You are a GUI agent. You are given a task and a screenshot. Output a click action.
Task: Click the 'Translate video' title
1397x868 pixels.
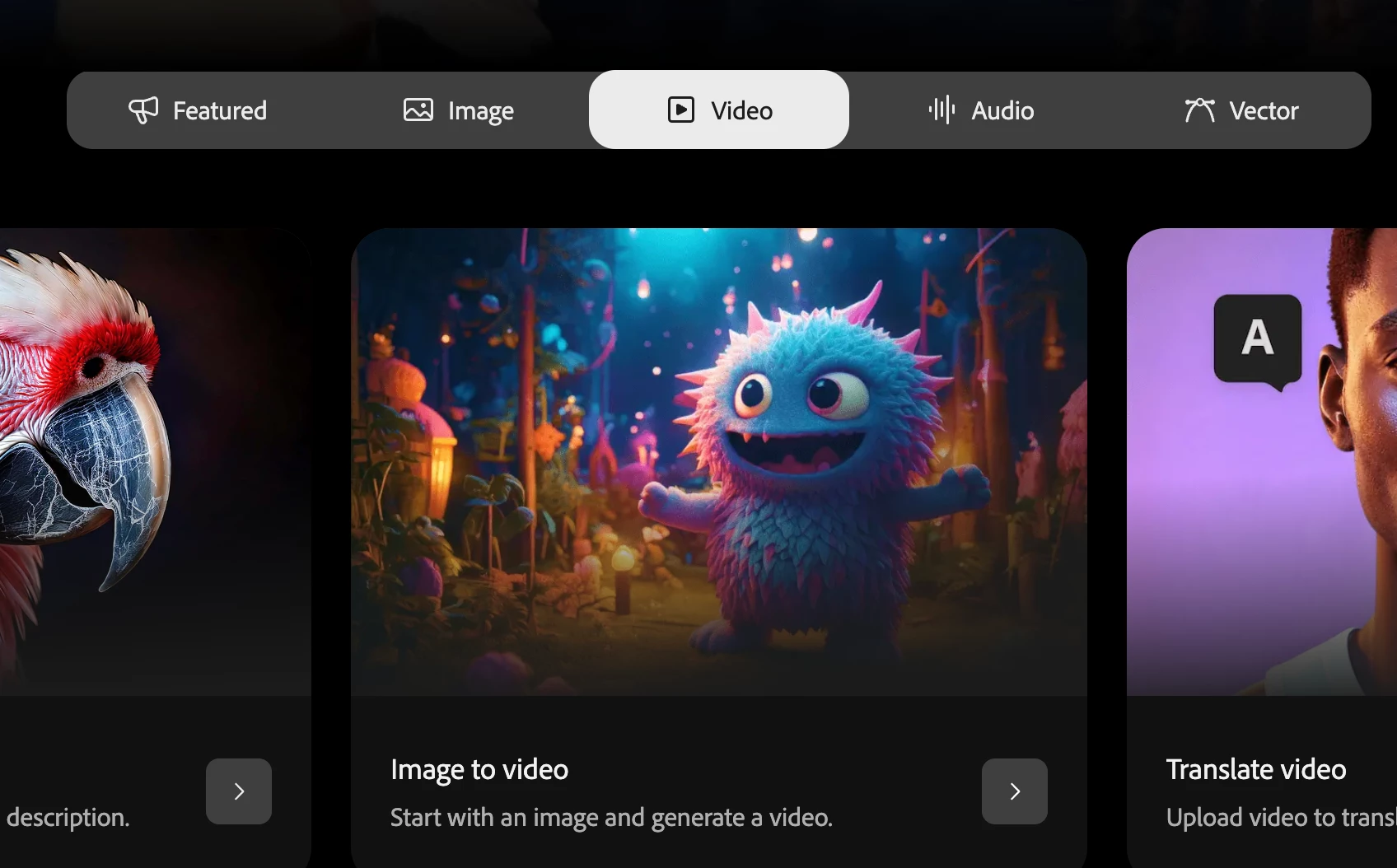tap(1256, 769)
